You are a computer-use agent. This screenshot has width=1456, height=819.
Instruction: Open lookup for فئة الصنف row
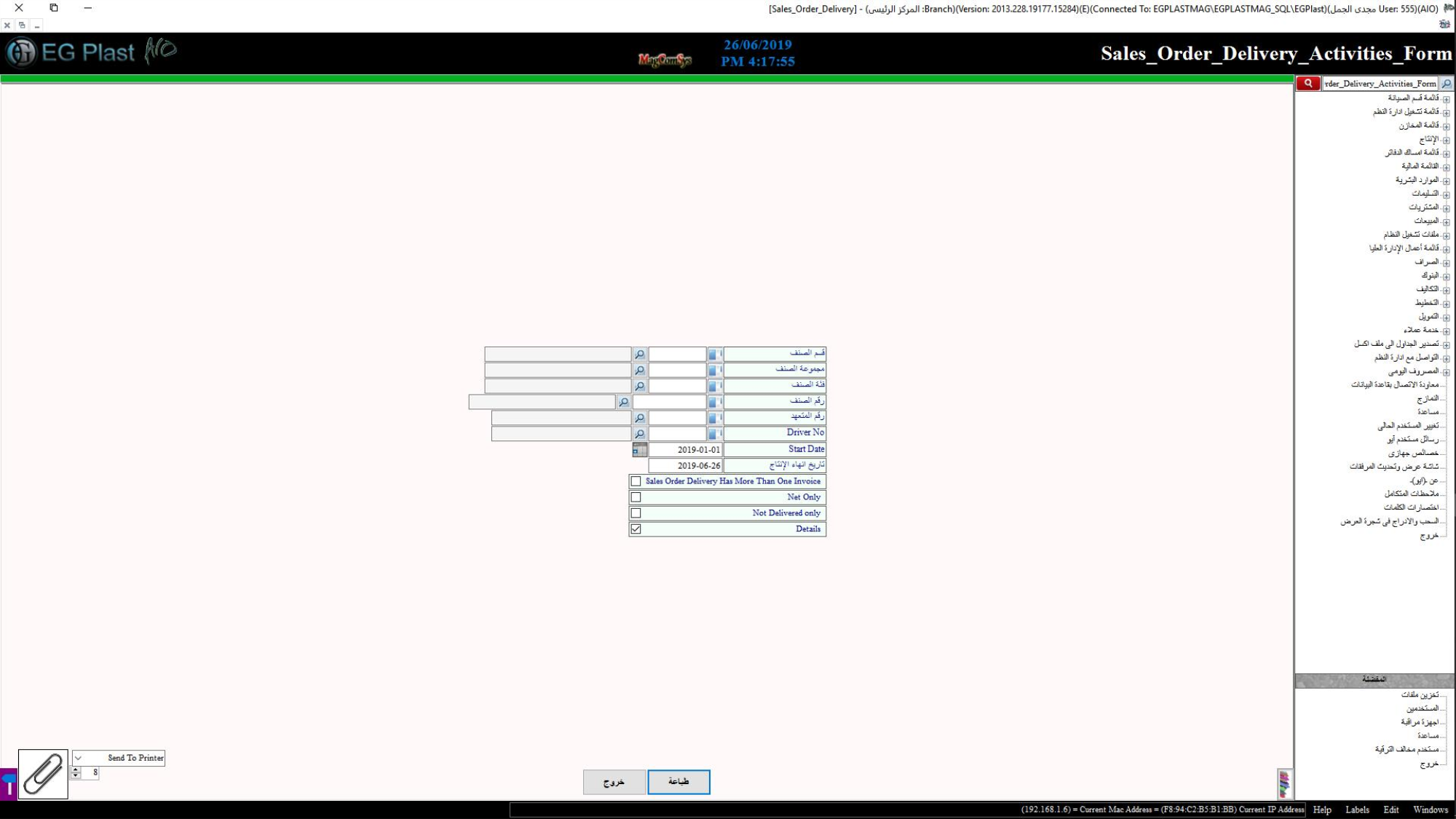(640, 387)
